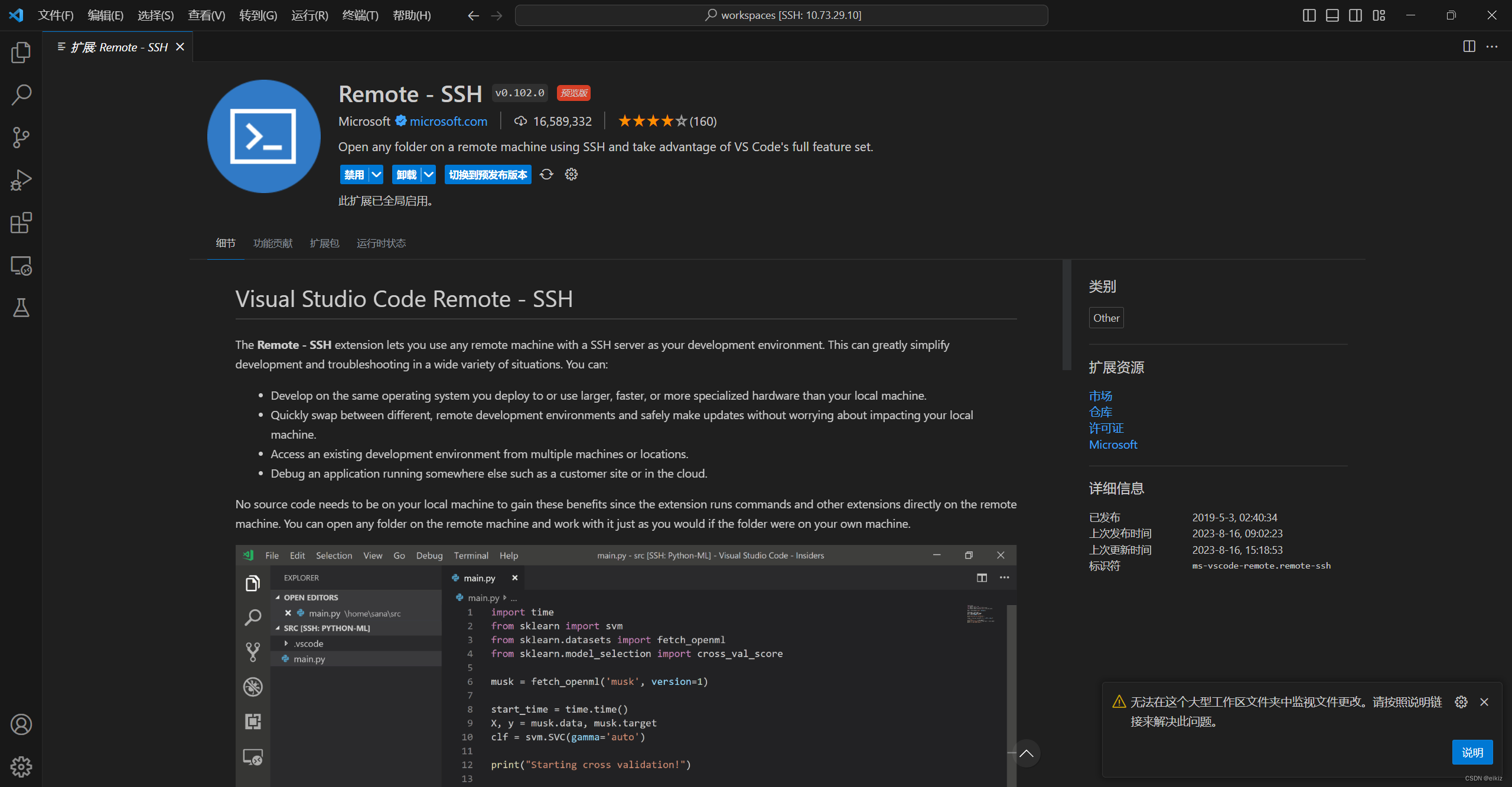The width and height of the screenshot is (1512, 787).
Task: Open the Explorer view
Action: tap(21, 52)
